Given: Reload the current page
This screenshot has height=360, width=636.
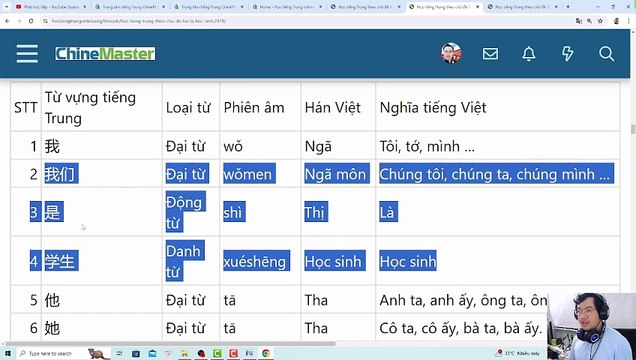Looking at the screenshot, I should click(31, 21).
